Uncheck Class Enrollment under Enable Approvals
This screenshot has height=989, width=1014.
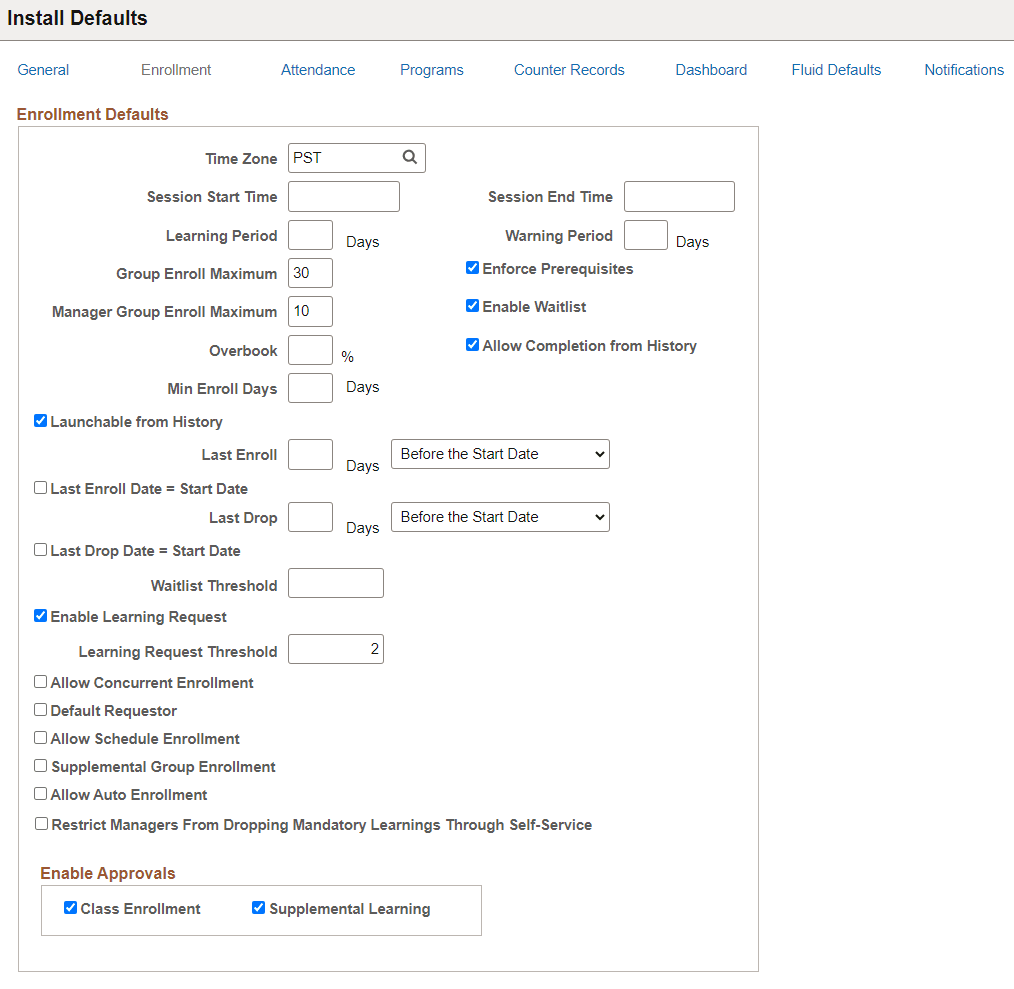pos(70,907)
